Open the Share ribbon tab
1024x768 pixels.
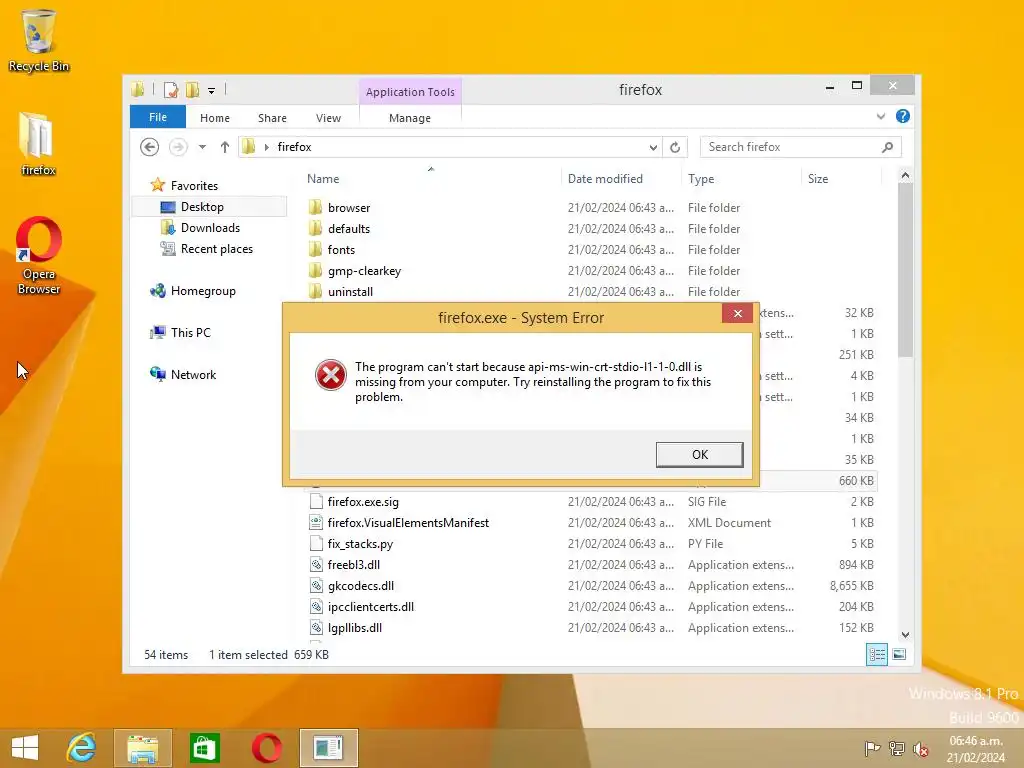tap(272, 118)
